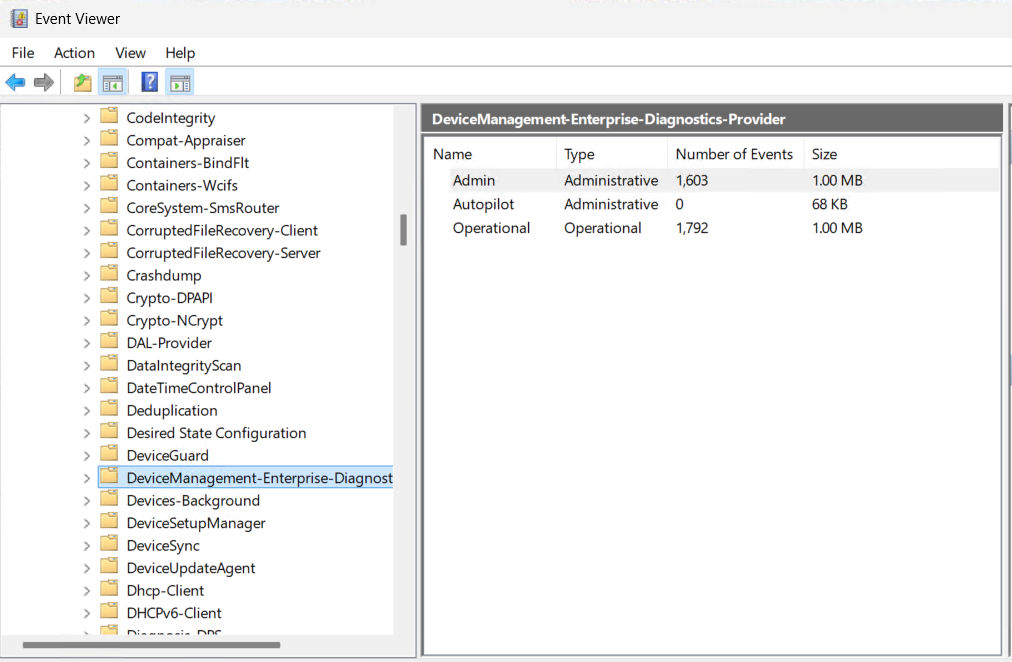The image size is (1012, 662).
Task: Select Devices-Background tree item
Action: click(x=193, y=501)
